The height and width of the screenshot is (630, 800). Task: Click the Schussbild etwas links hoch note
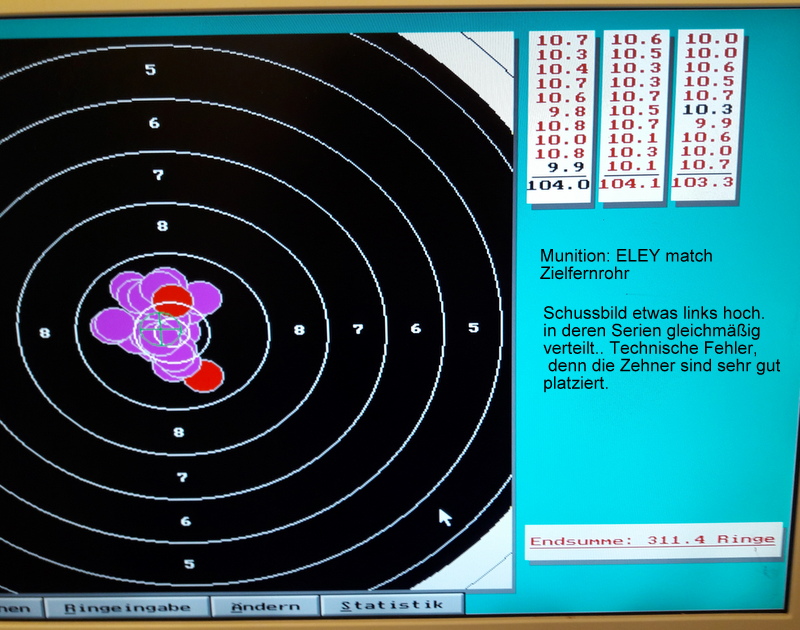click(656, 313)
